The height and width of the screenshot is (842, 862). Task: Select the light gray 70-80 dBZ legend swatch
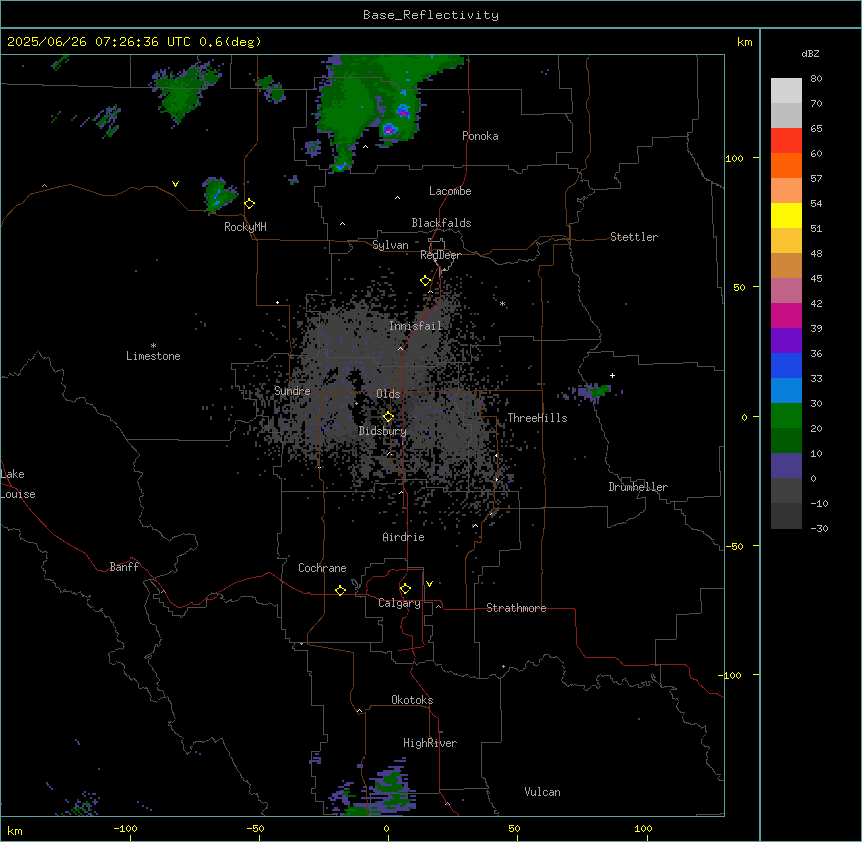786,91
